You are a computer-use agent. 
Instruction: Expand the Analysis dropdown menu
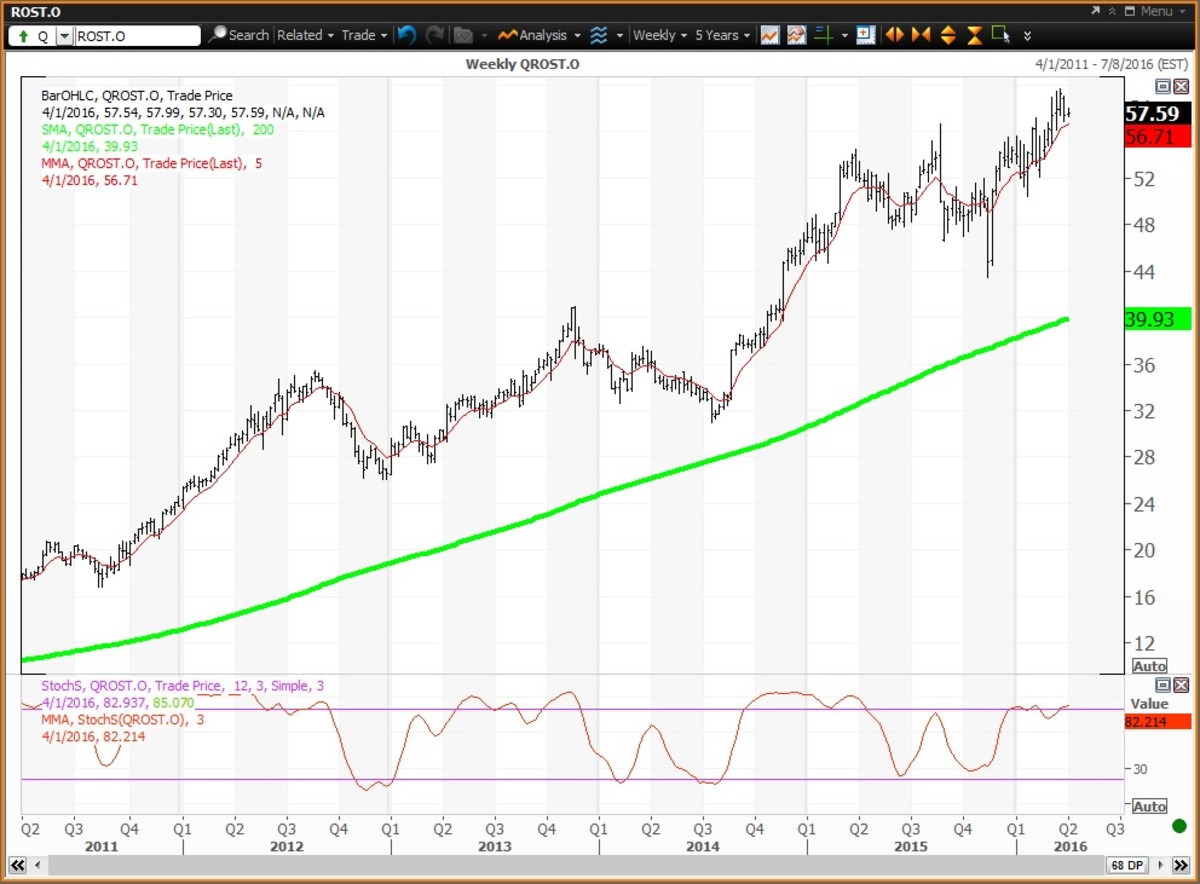[540, 35]
